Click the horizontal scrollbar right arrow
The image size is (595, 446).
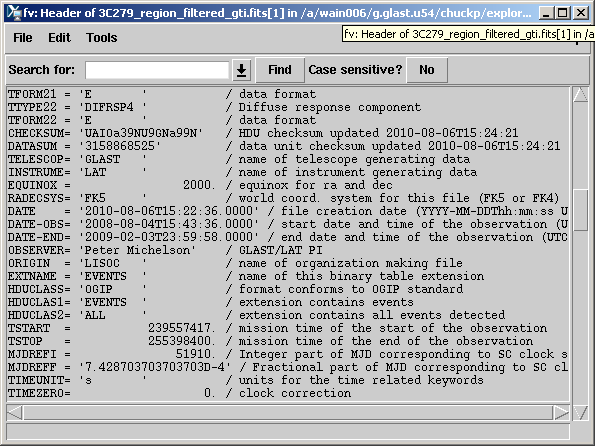coord(561,413)
